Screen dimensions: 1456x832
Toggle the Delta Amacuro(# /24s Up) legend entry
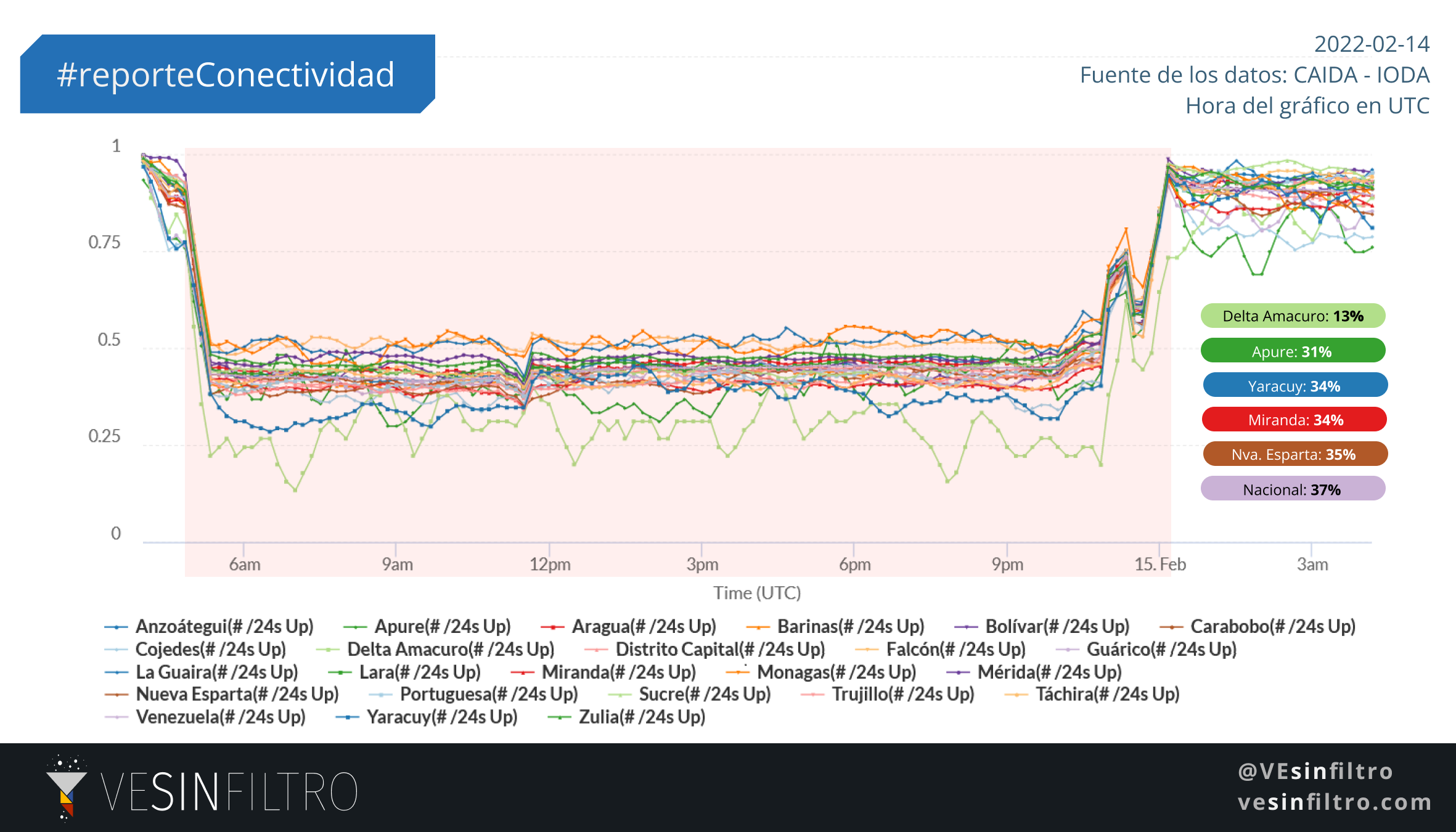point(435,649)
